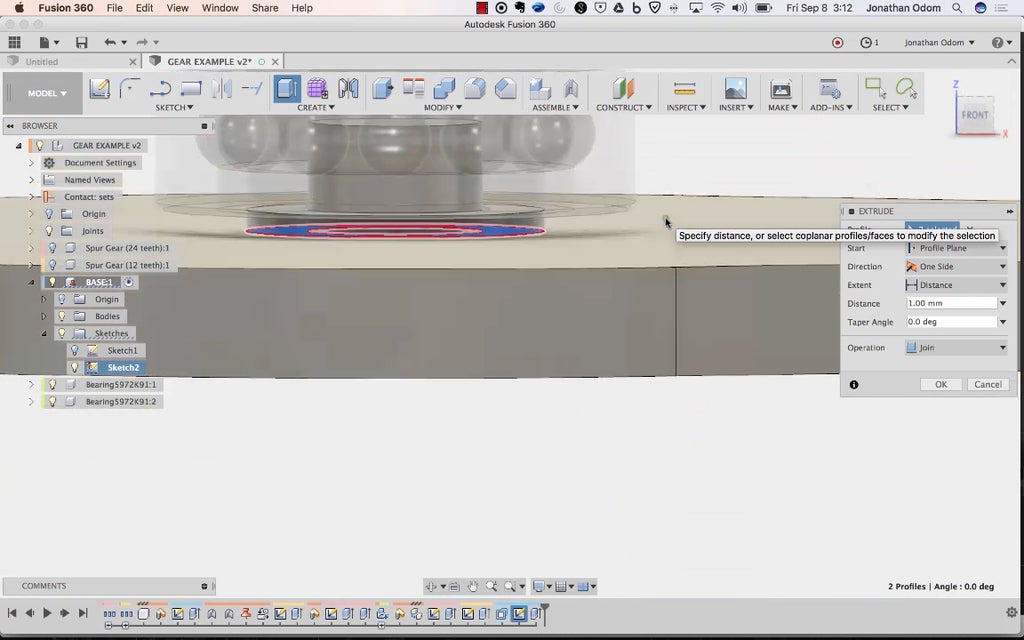Screen dimensions: 1024x640
Task: Select the Create Form purple grid icon
Action: (317, 88)
